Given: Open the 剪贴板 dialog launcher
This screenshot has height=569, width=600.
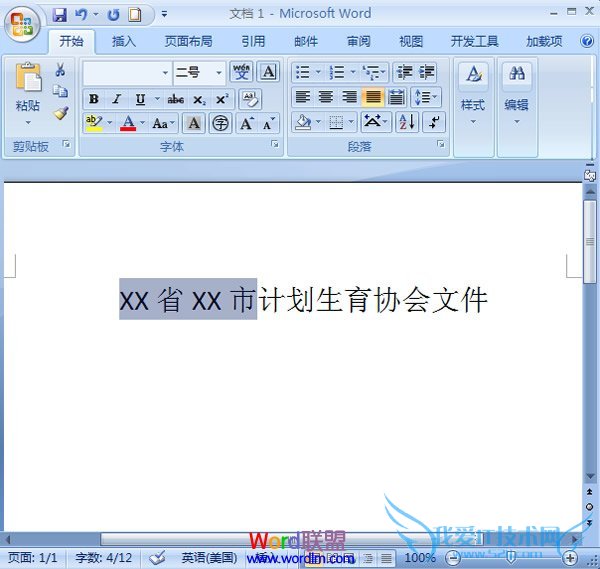Looking at the screenshot, I should pyautogui.click(x=67, y=144).
